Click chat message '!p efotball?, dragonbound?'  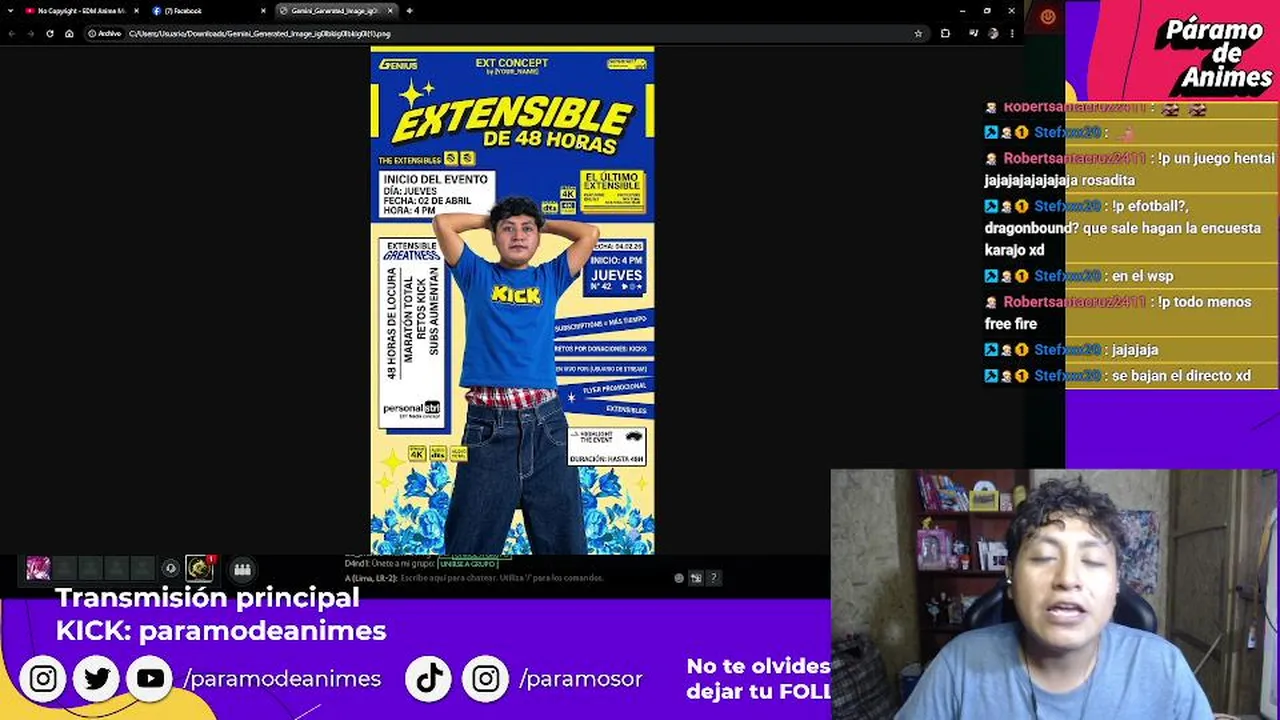[1123, 228]
